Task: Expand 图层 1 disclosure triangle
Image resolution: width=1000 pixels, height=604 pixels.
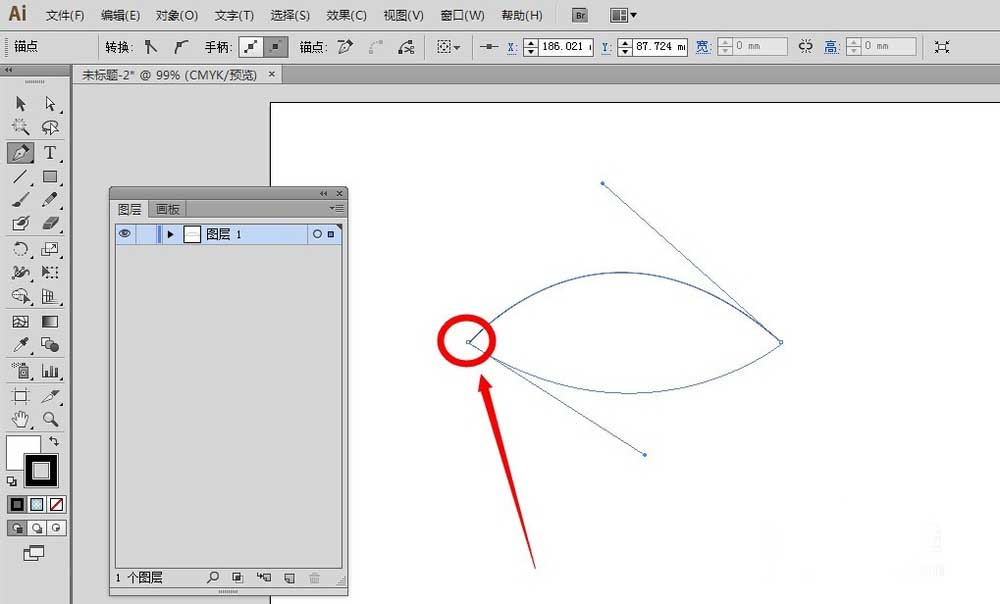Action: [170, 235]
